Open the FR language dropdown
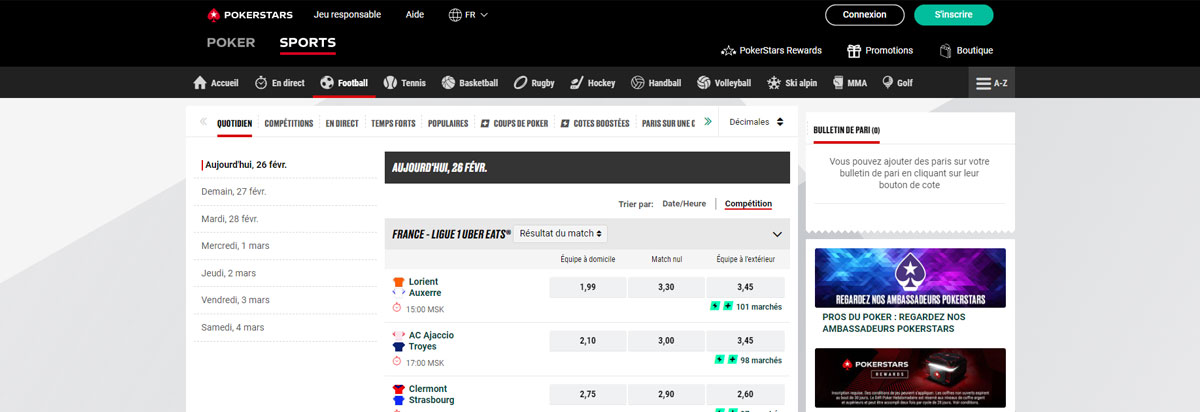Image resolution: width=1200 pixels, height=412 pixels. click(468, 15)
